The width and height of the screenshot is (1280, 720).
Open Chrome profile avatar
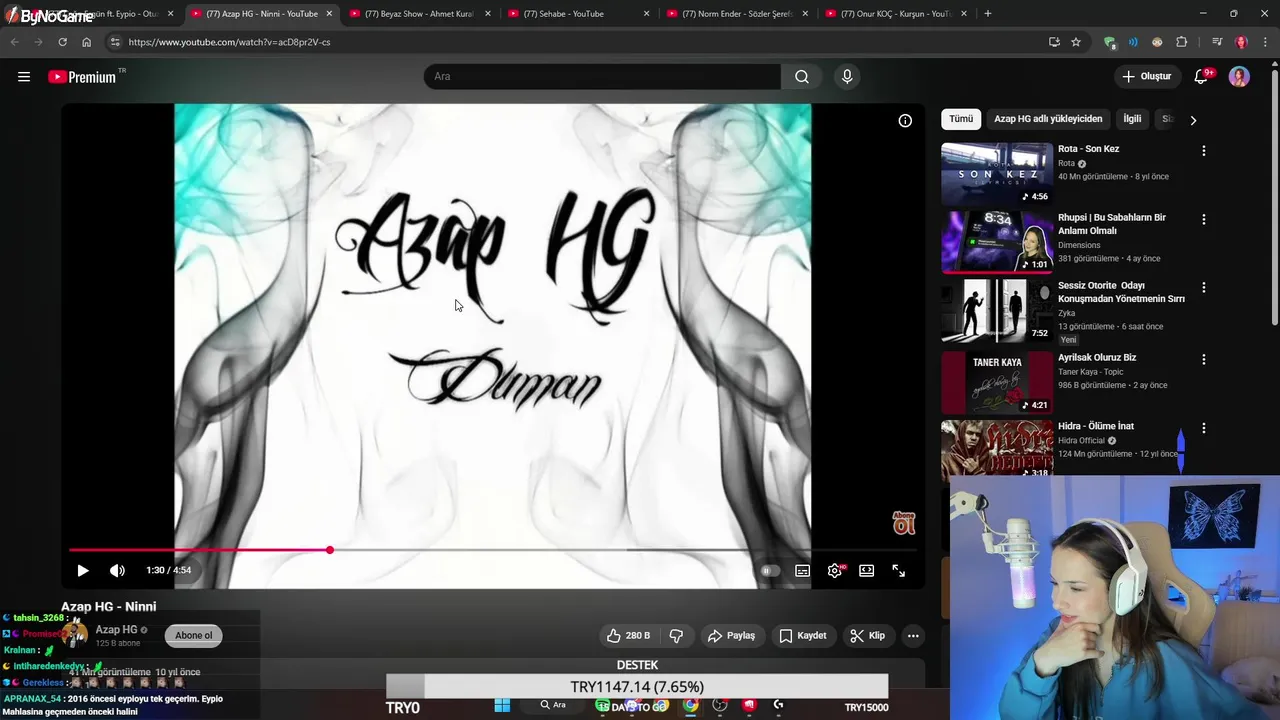pyautogui.click(x=1241, y=42)
